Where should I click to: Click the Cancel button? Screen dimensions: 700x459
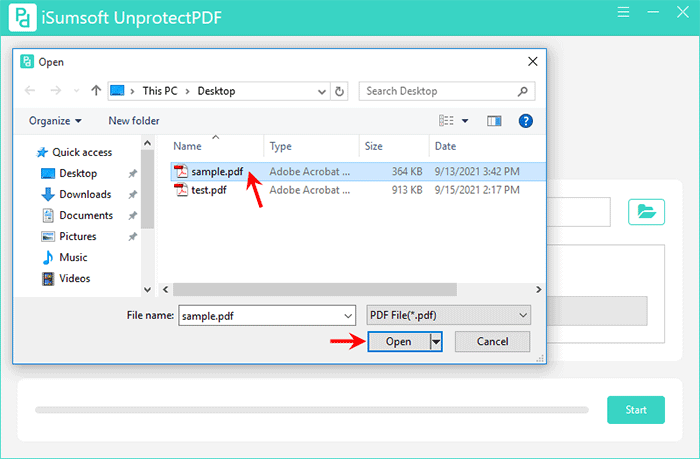(x=492, y=342)
